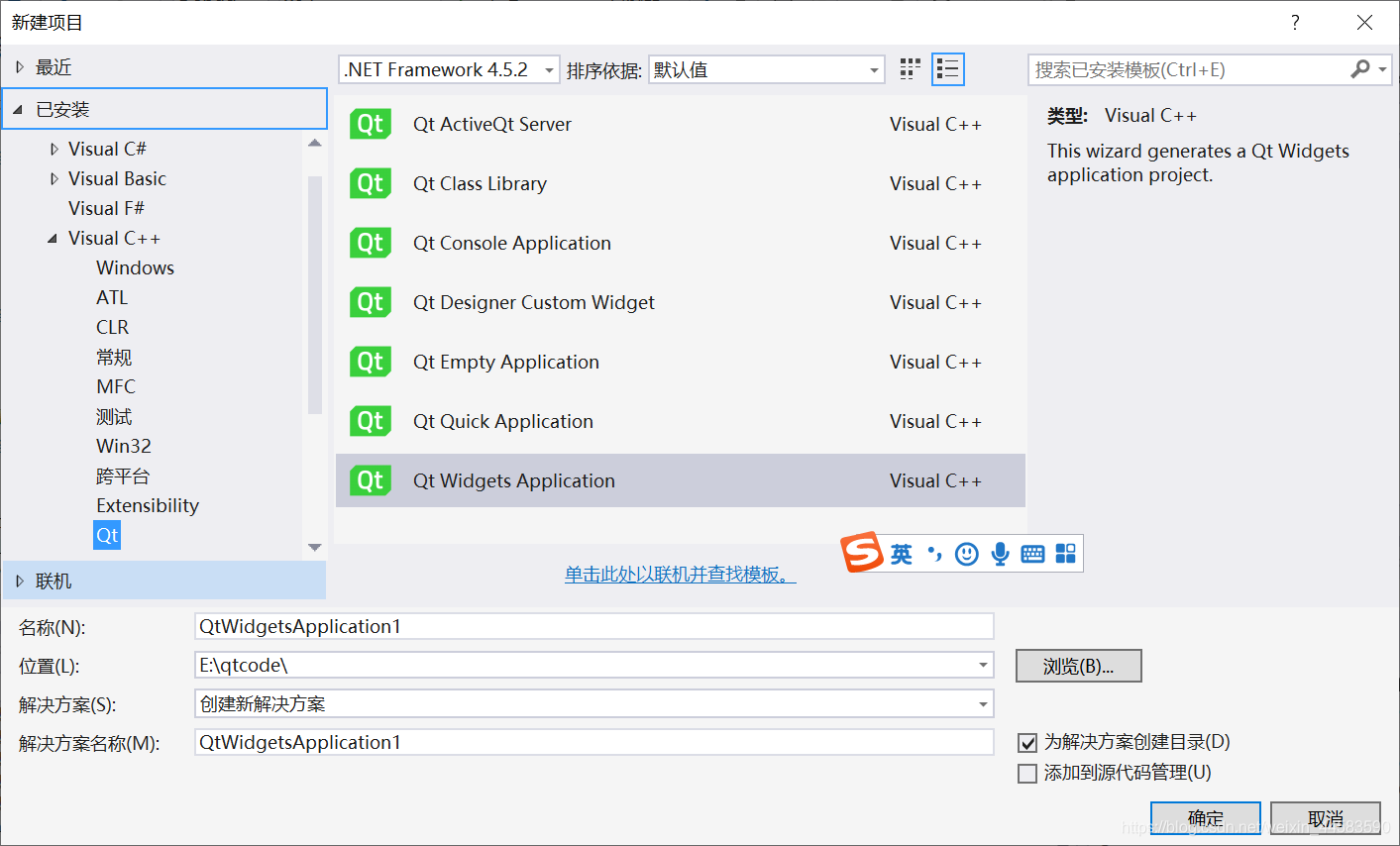Image resolution: width=1400 pixels, height=846 pixels.
Task: Toggle Sogou punctuation mode
Action: point(934,554)
